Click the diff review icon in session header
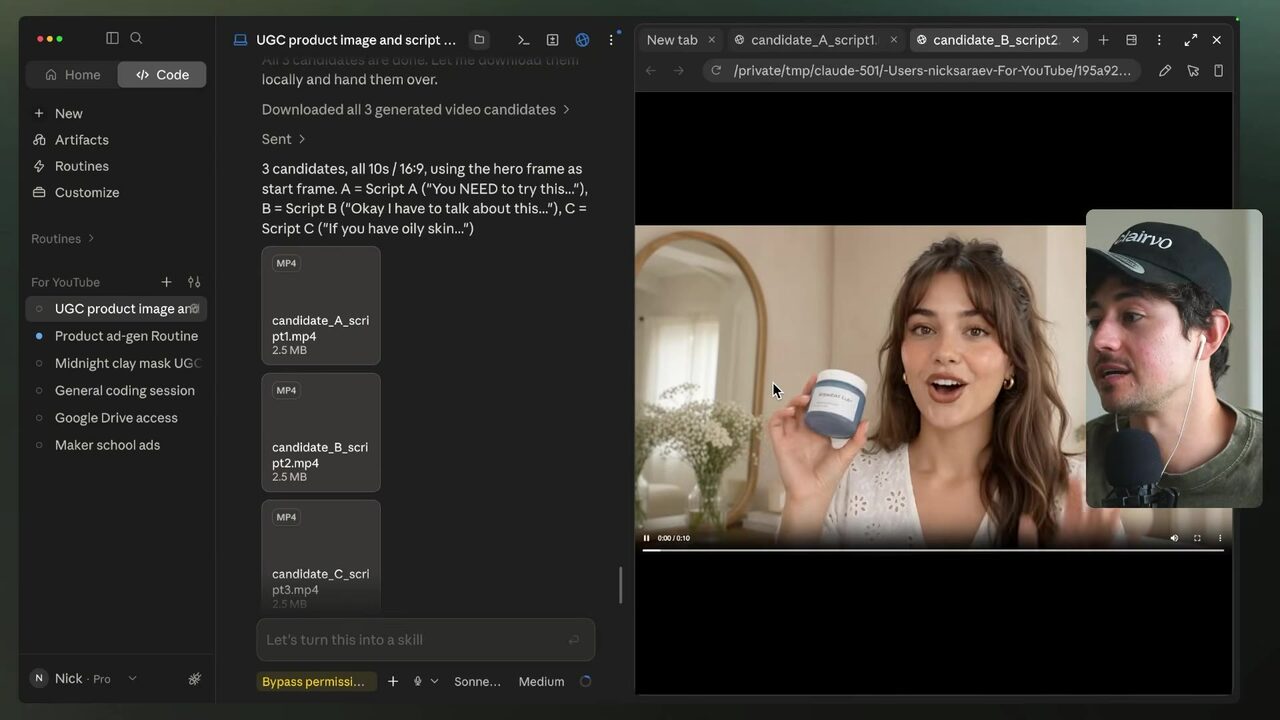The width and height of the screenshot is (1280, 720). pos(552,40)
